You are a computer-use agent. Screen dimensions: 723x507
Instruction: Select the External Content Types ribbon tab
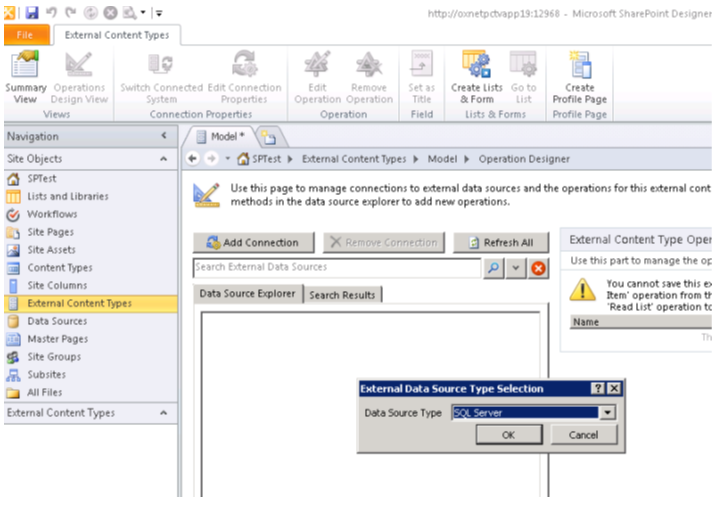(x=117, y=35)
